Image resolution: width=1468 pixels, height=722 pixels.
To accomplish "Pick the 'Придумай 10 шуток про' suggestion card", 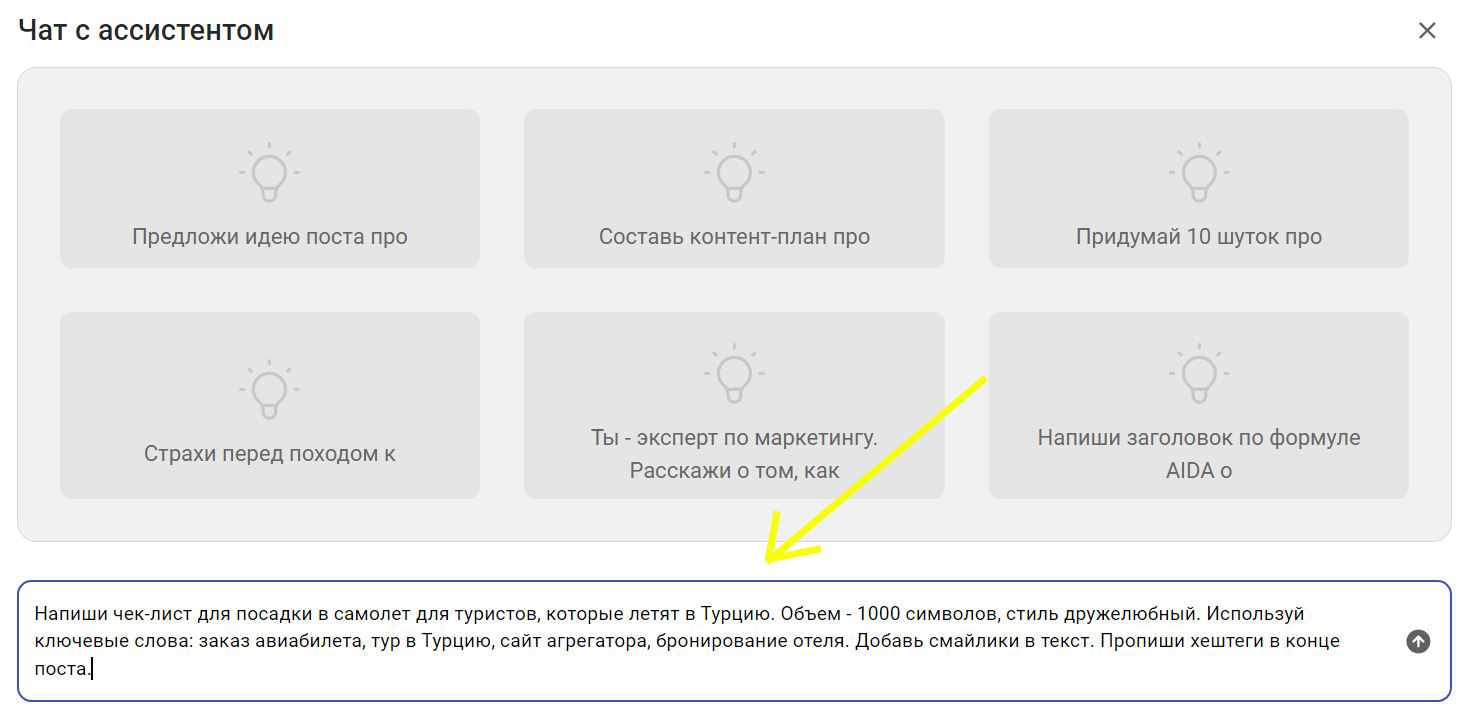I will 1199,188.
